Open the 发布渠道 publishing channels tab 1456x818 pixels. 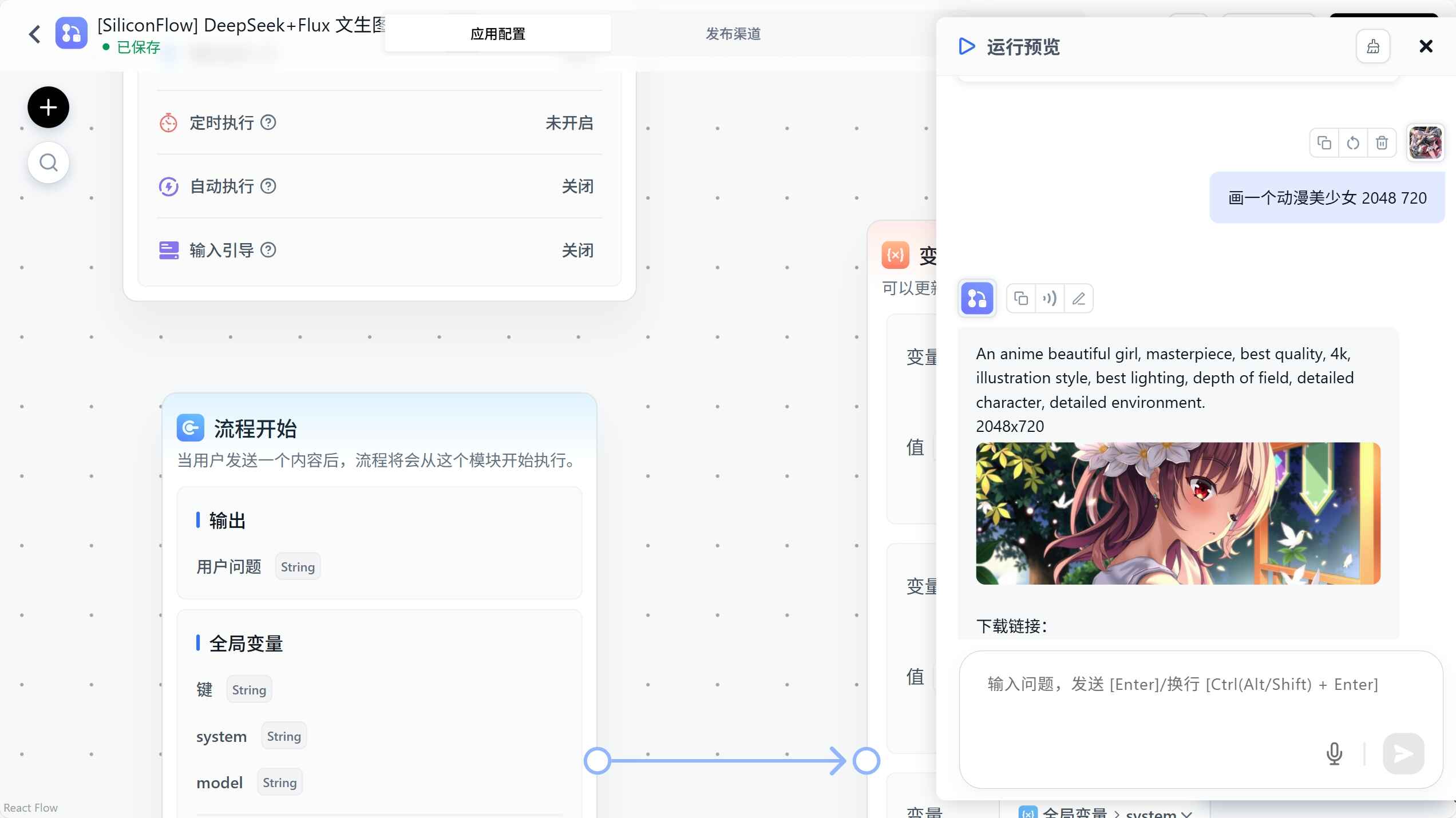[733, 34]
